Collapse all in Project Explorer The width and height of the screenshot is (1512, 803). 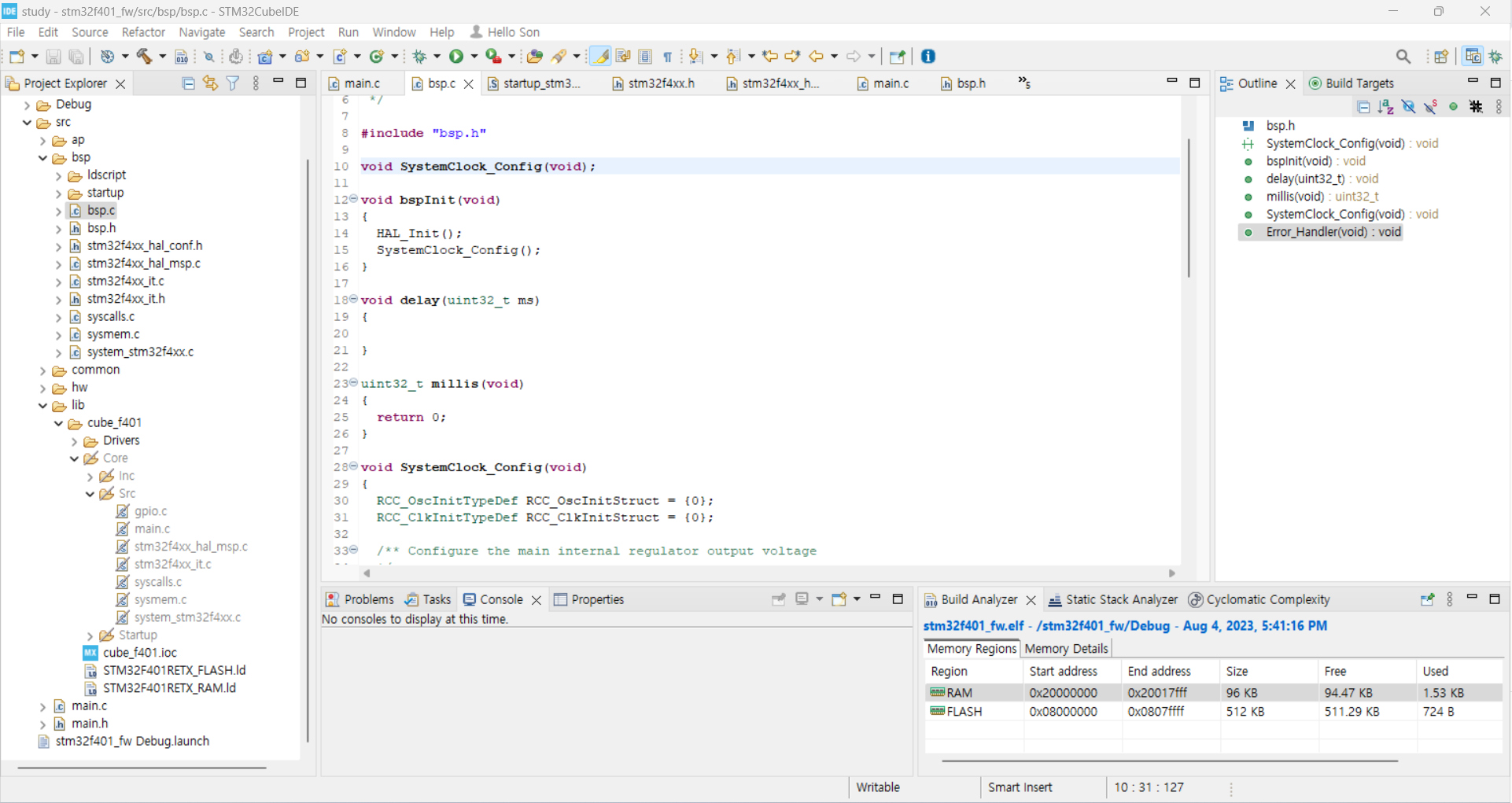click(x=188, y=83)
